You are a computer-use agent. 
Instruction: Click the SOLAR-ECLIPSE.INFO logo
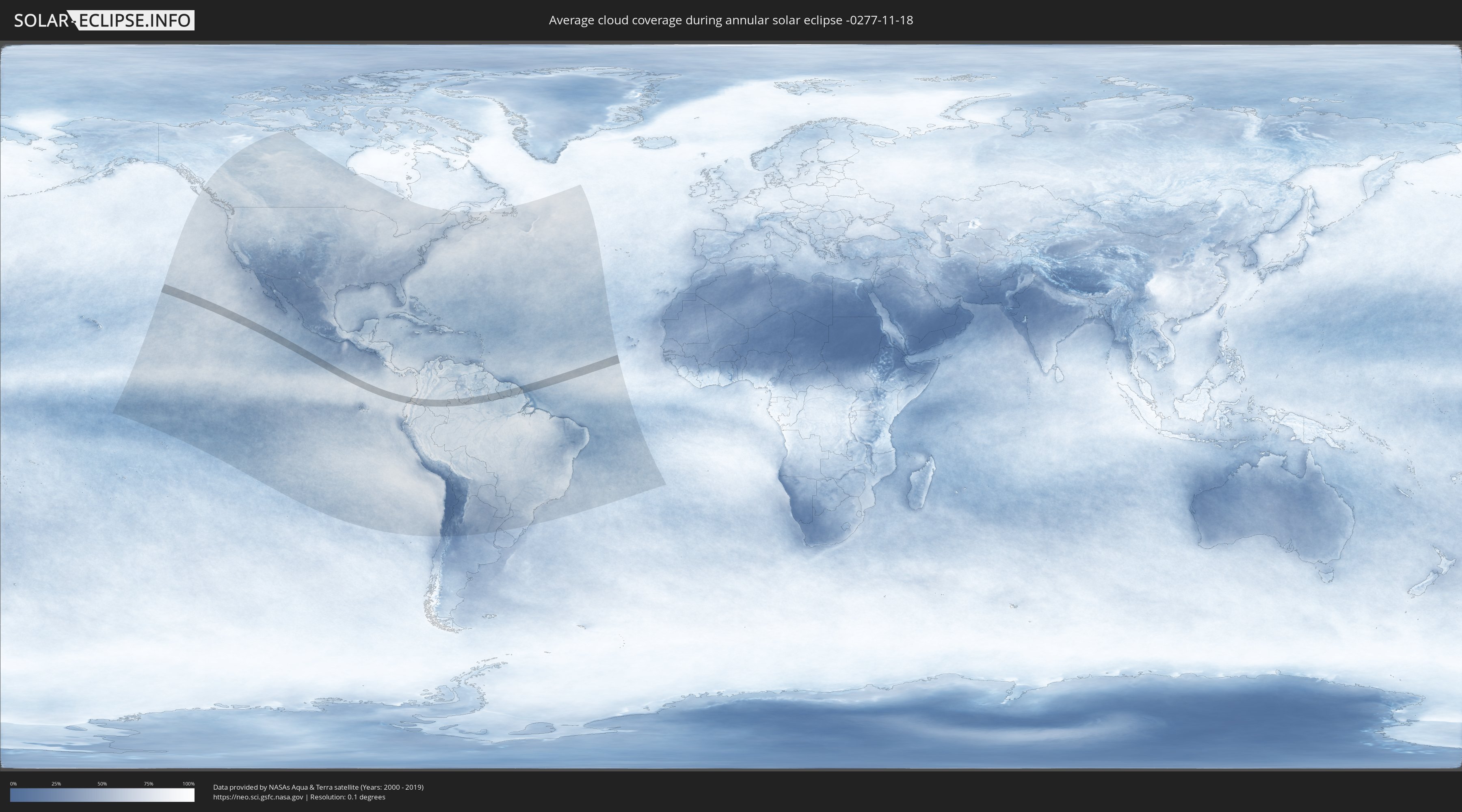[x=104, y=20]
